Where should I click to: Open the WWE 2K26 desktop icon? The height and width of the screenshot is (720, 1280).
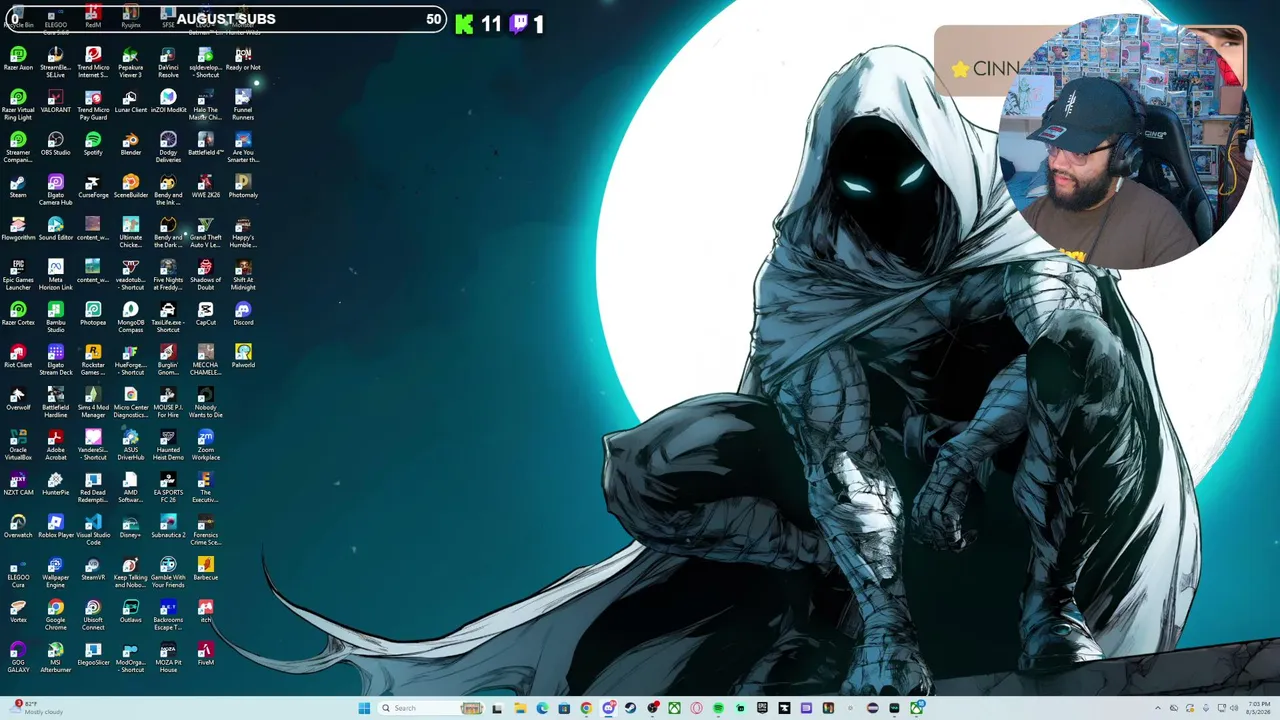coord(206,187)
